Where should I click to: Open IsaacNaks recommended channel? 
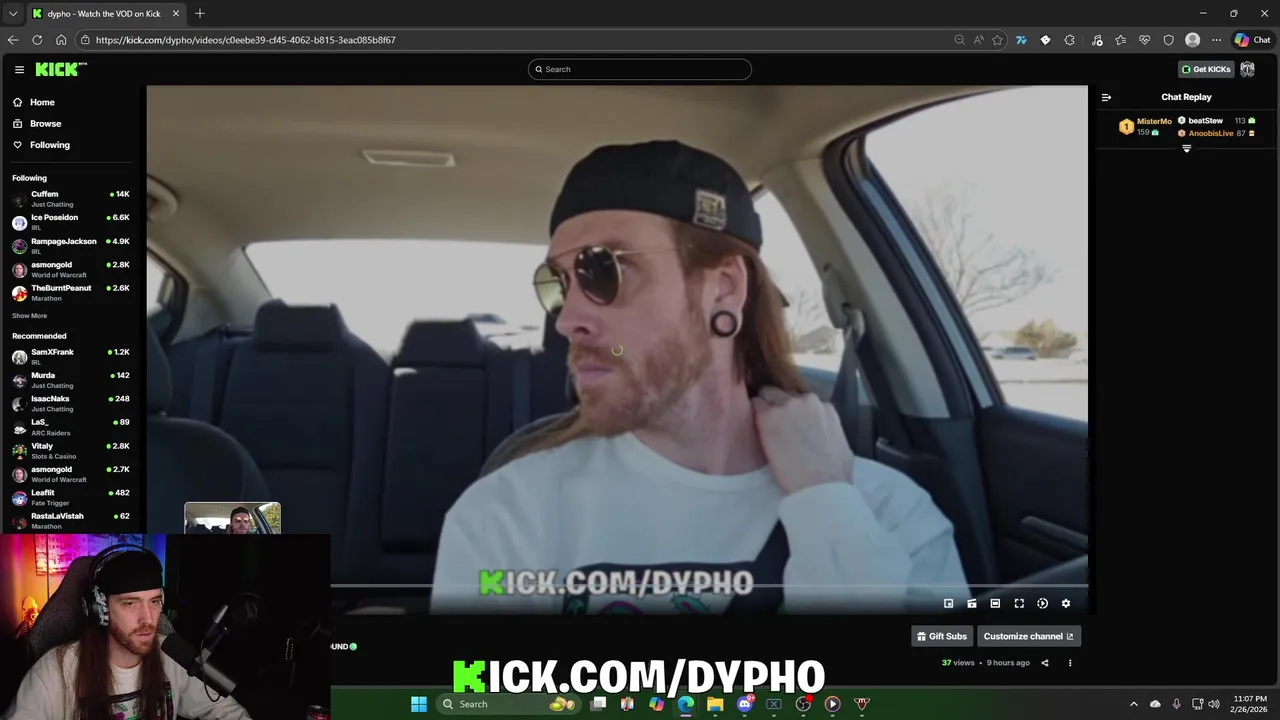[70, 403]
